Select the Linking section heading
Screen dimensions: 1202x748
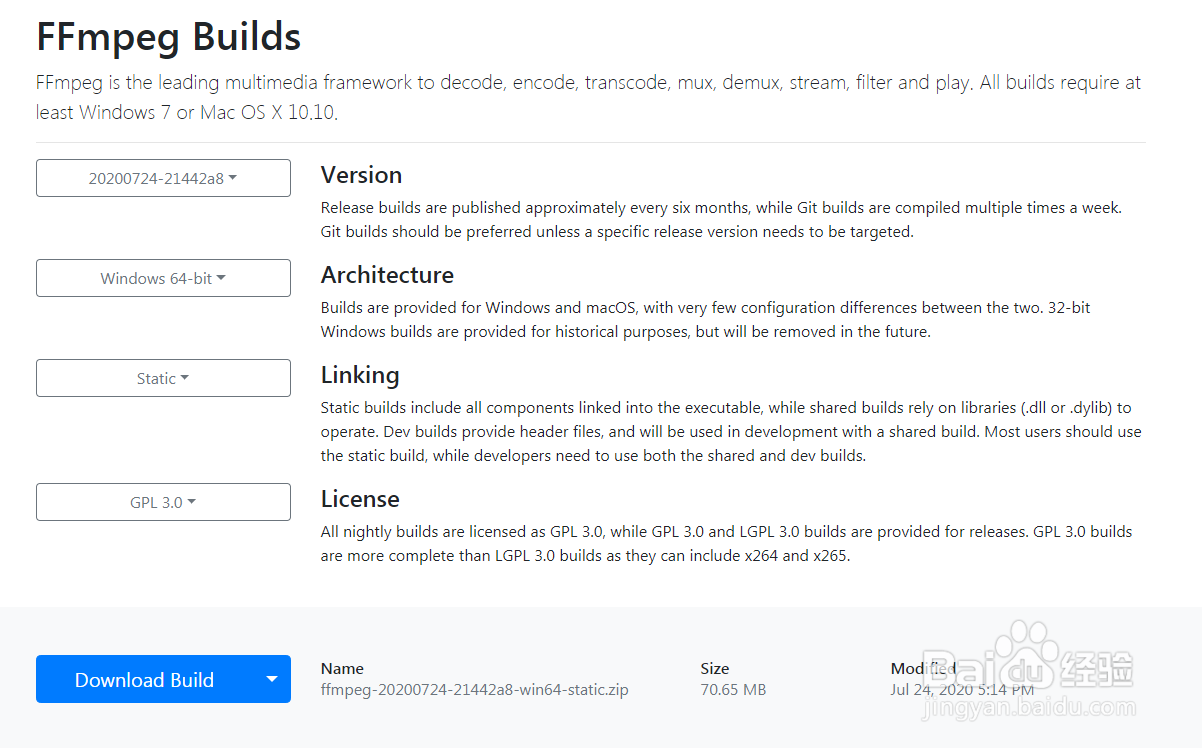tap(360, 375)
